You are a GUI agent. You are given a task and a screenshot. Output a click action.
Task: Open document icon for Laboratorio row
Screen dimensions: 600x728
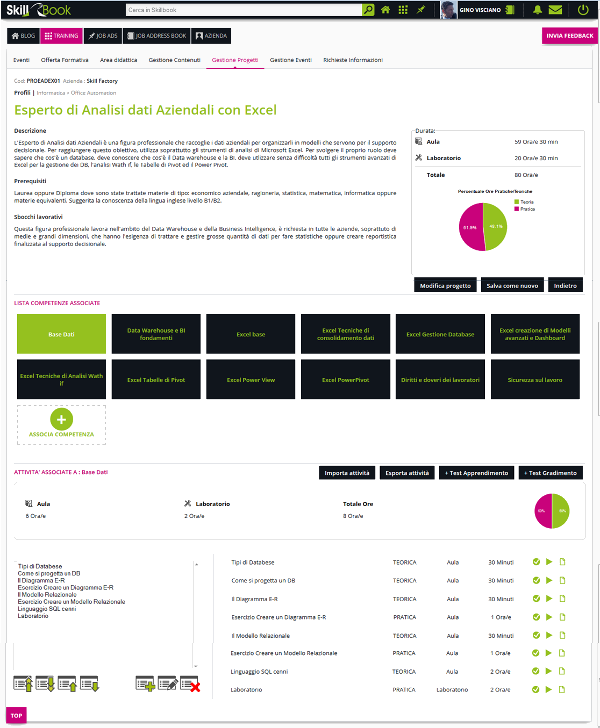tap(561, 689)
